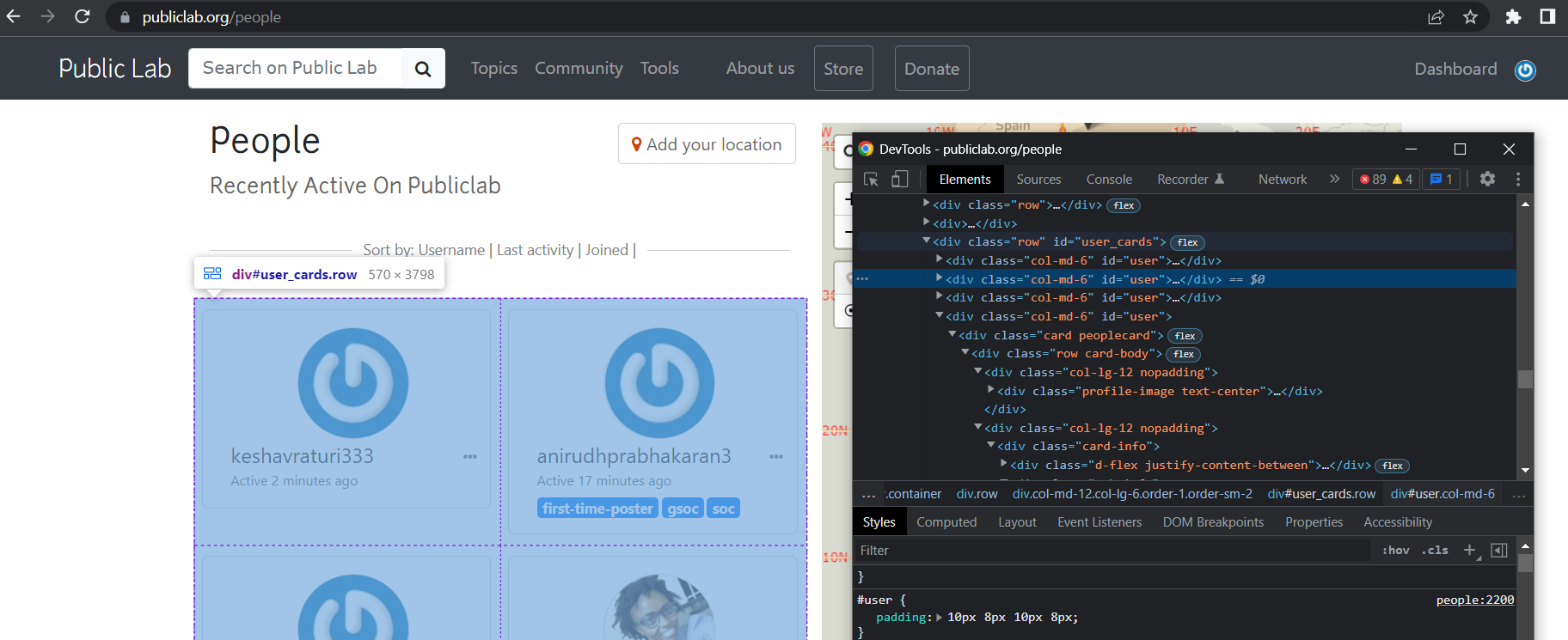The width and height of the screenshot is (1568, 640).
Task: Sort people by Joined
Action: point(607,250)
